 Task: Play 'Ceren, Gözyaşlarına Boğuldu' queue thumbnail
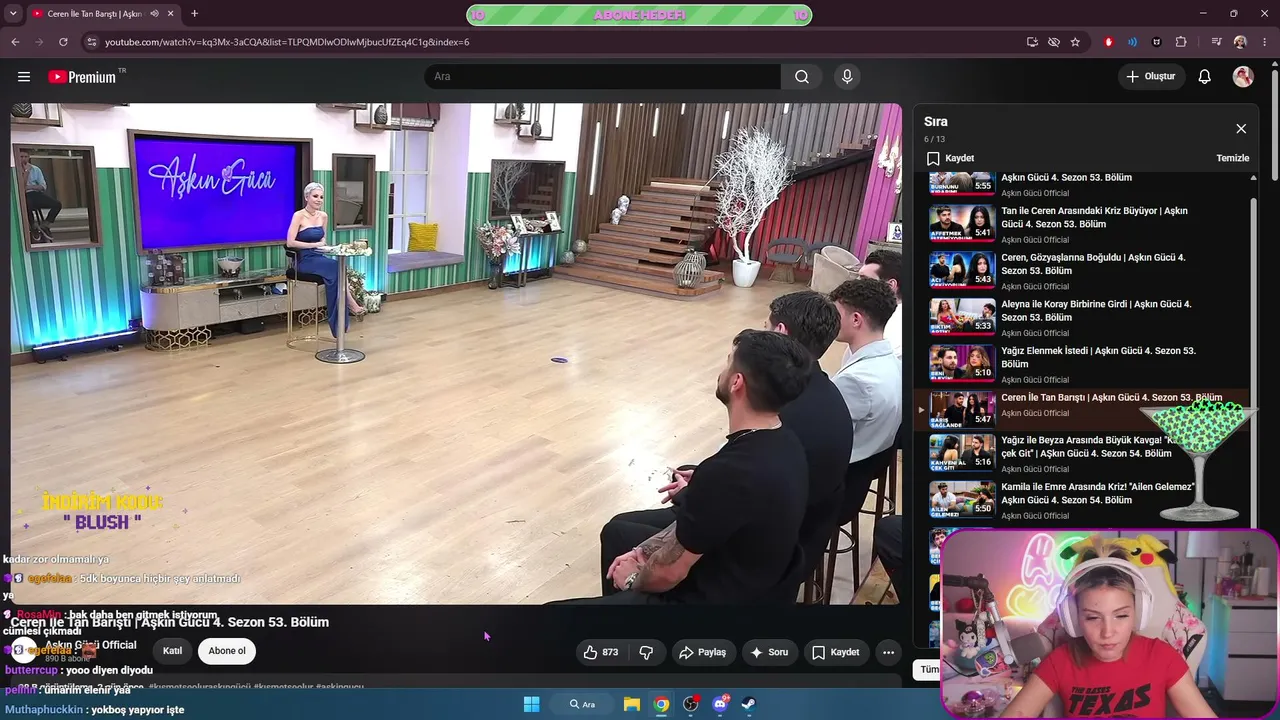(963, 271)
